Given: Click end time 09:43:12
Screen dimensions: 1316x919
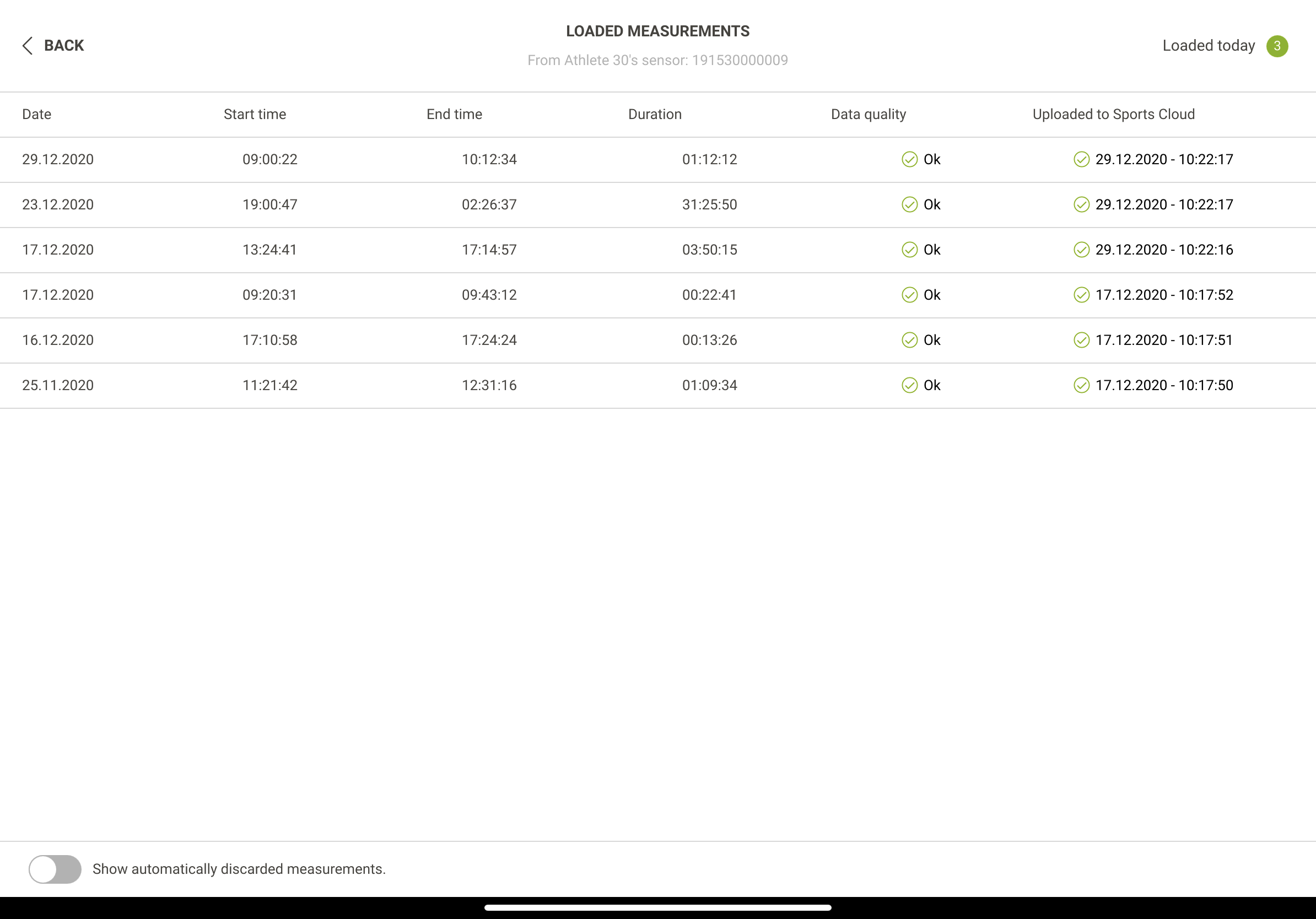Looking at the screenshot, I should click(x=489, y=295).
